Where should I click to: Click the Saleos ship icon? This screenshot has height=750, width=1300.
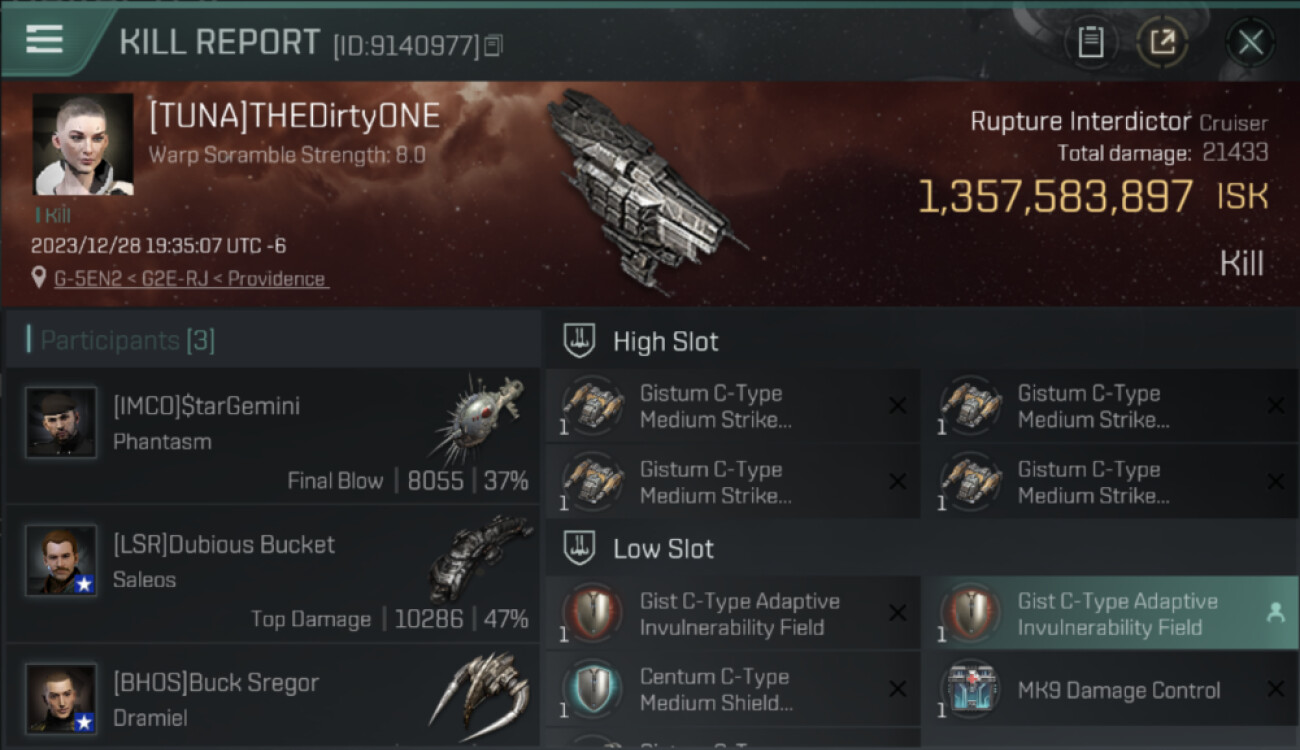click(x=481, y=557)
